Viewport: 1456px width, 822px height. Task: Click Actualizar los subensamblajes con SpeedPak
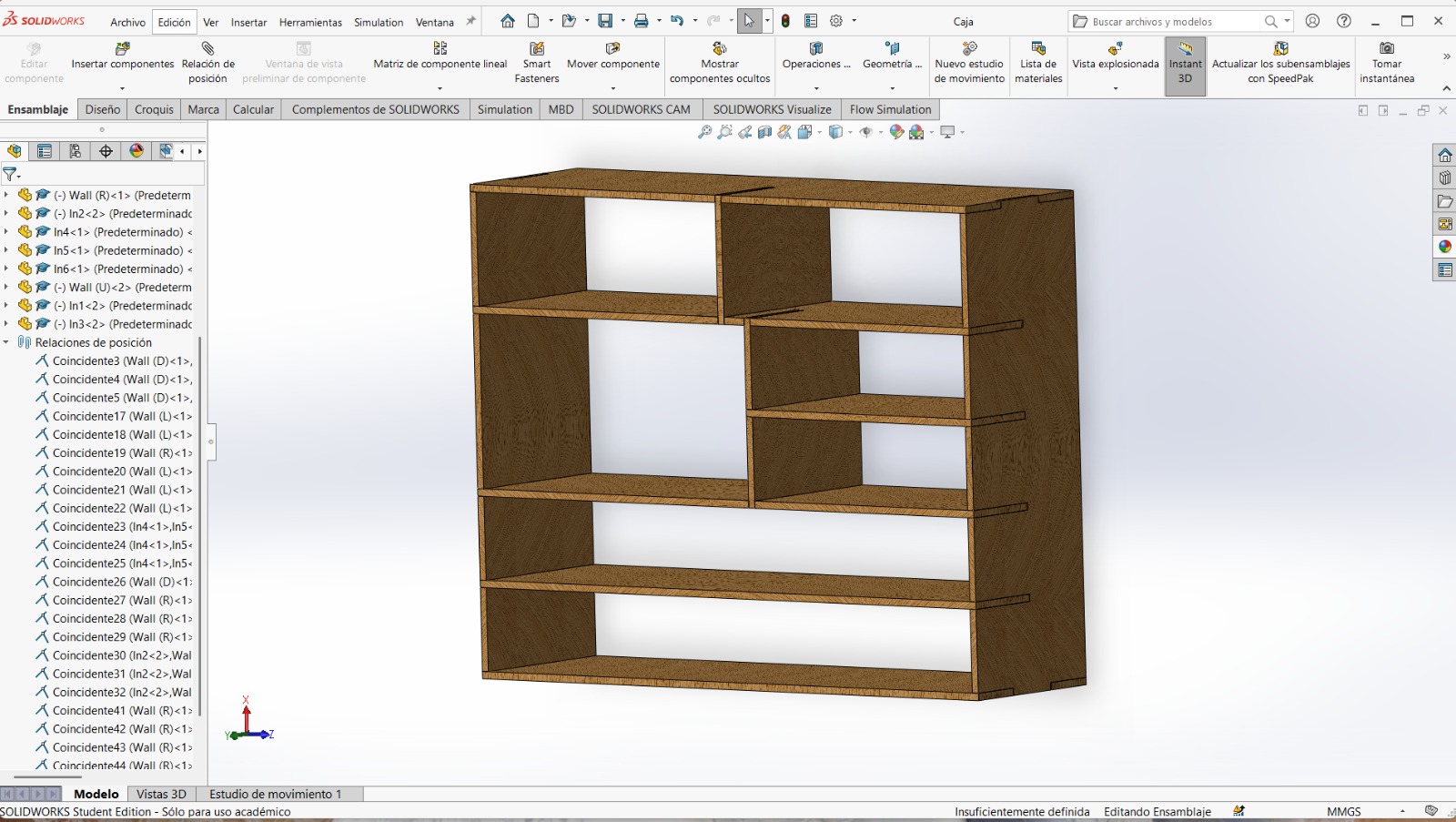click(x=1280, y=62)
